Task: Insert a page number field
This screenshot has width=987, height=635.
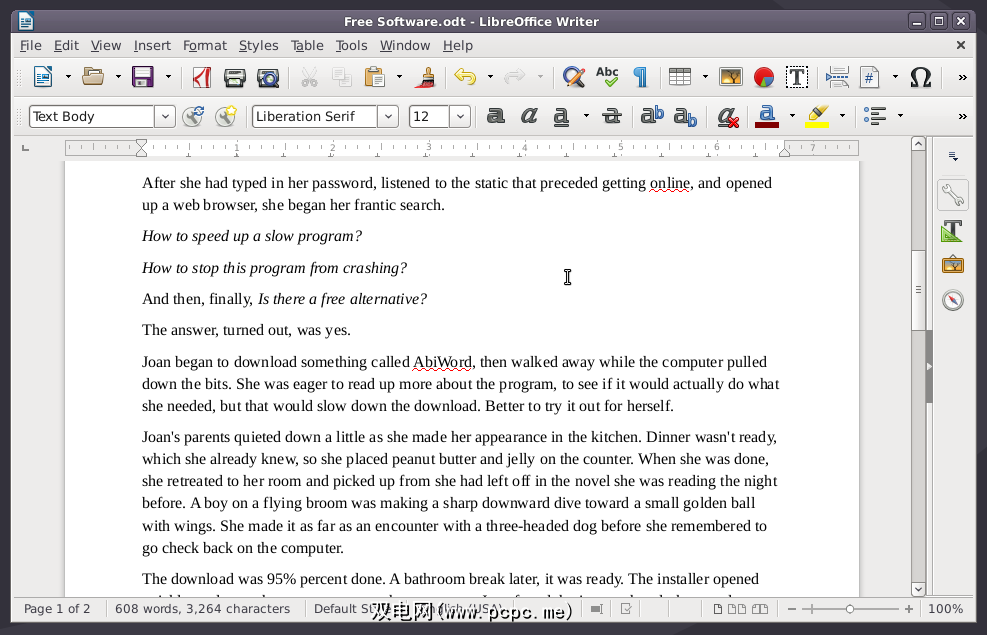Action: coord(870,77)
